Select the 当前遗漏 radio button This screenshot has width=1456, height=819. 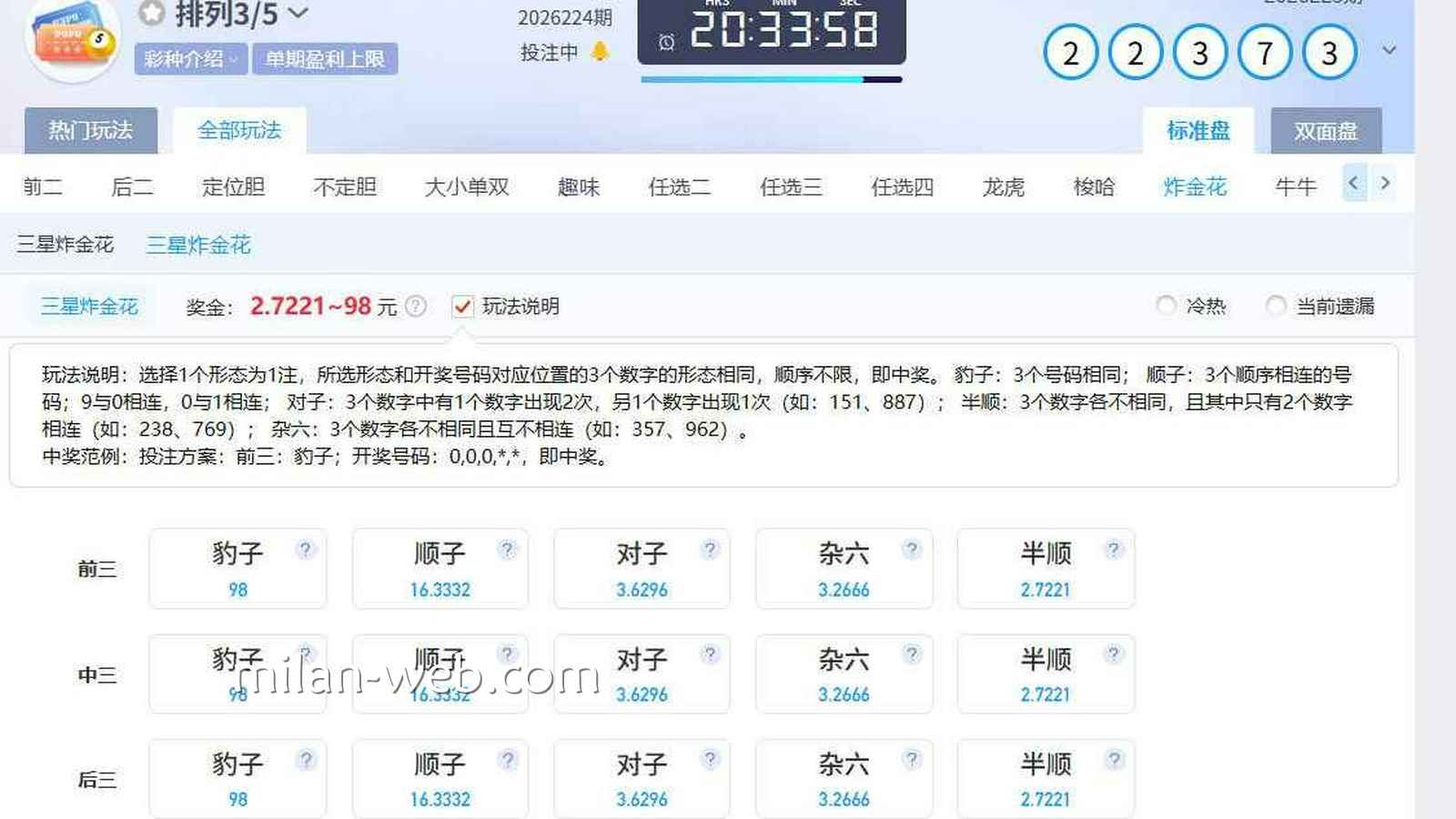pos(1276,305)
